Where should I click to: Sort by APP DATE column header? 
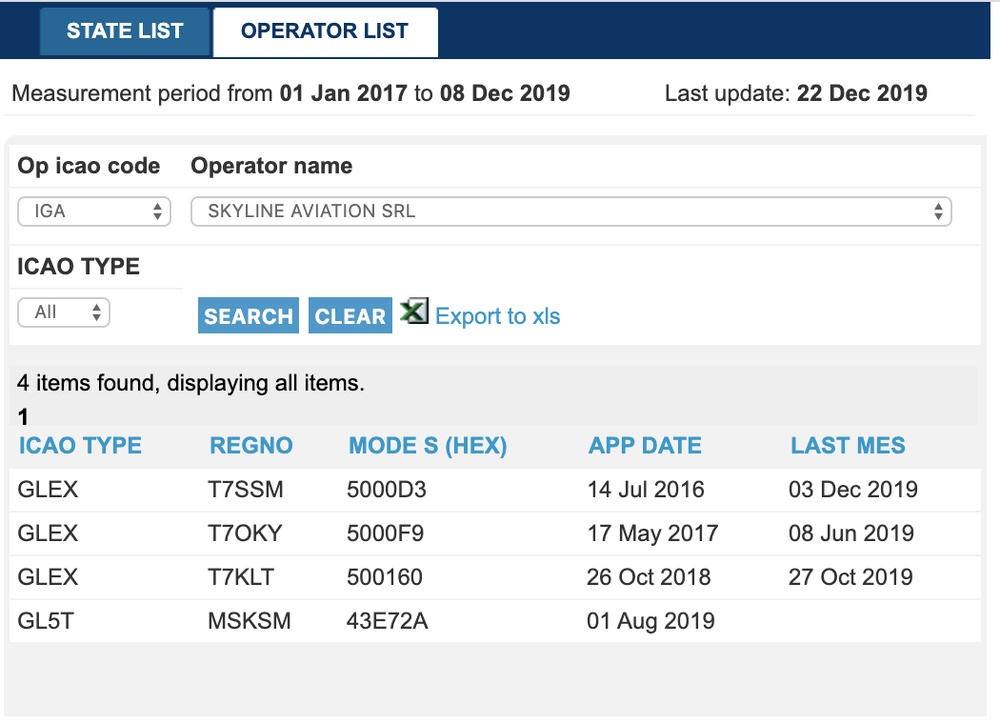645,445
